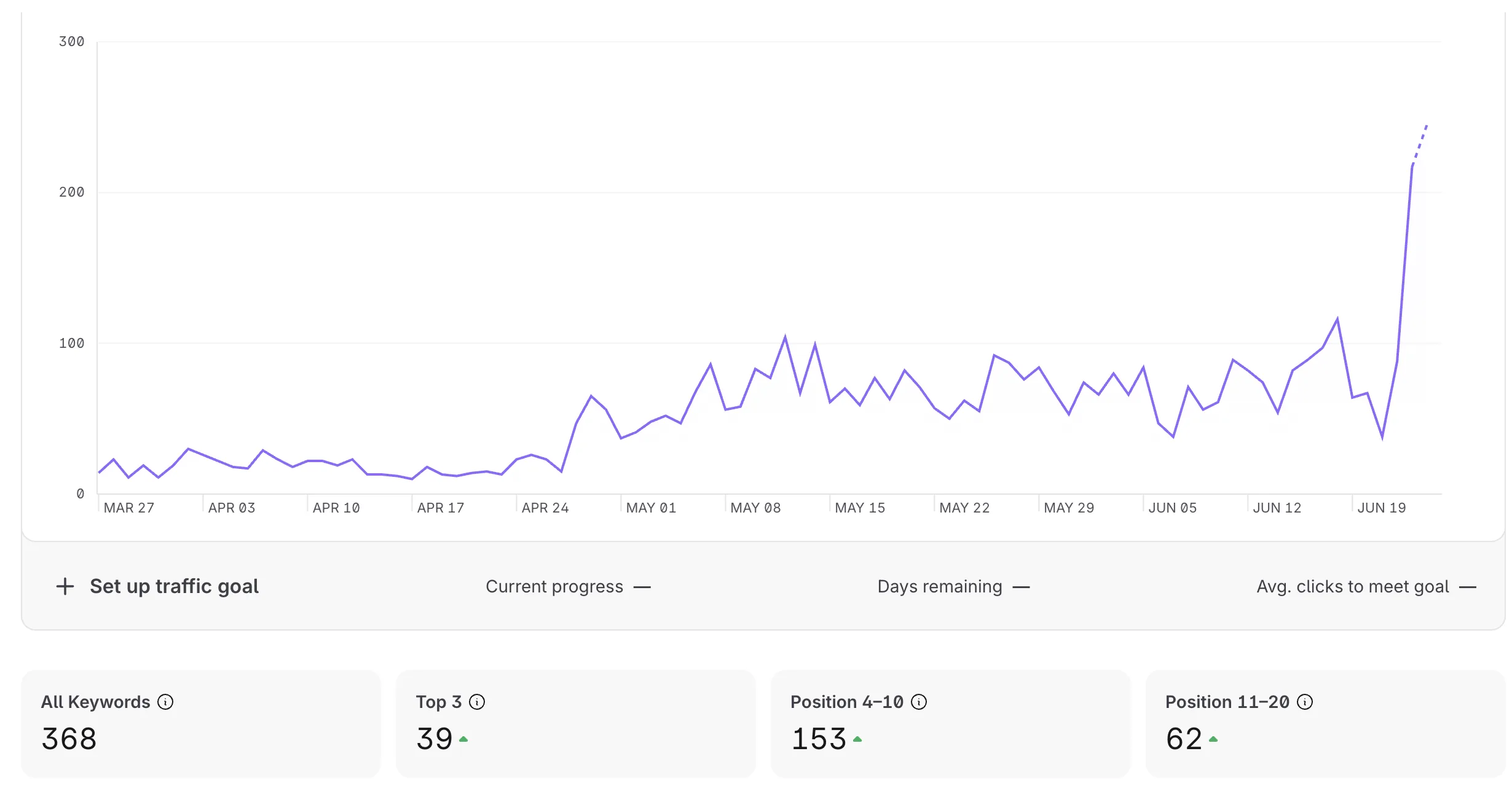Click the green up arrow beside 39
The height and width of the screenshot is (794, 1512).
tap(464, 739)
